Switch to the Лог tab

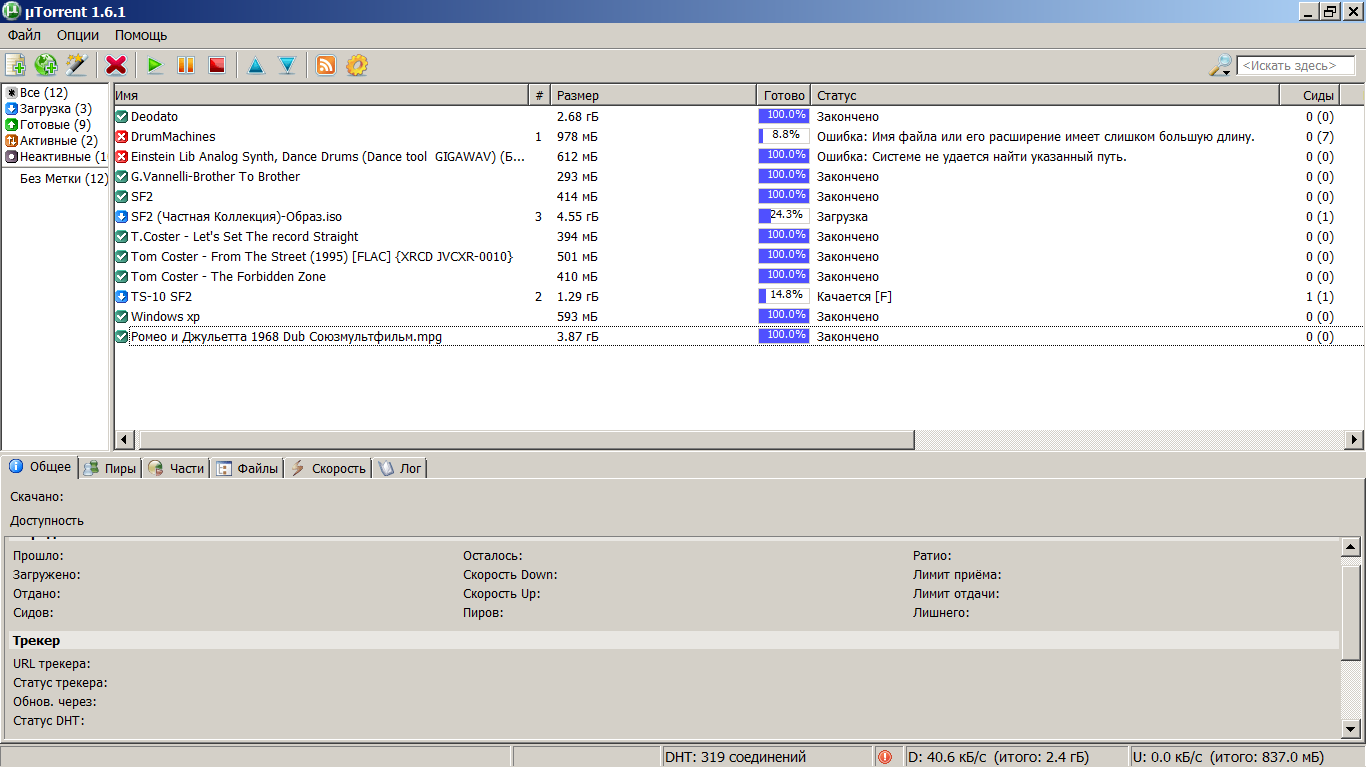(400, 468)
